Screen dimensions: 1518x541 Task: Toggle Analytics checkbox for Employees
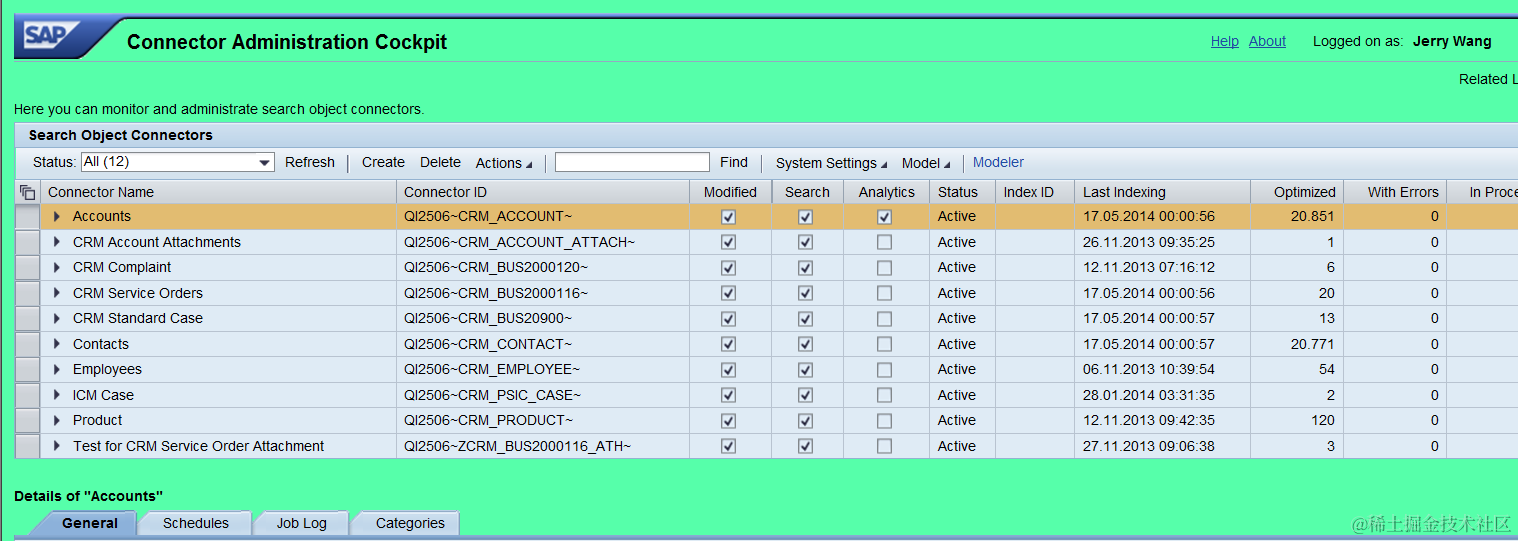(x=884, y=370)
